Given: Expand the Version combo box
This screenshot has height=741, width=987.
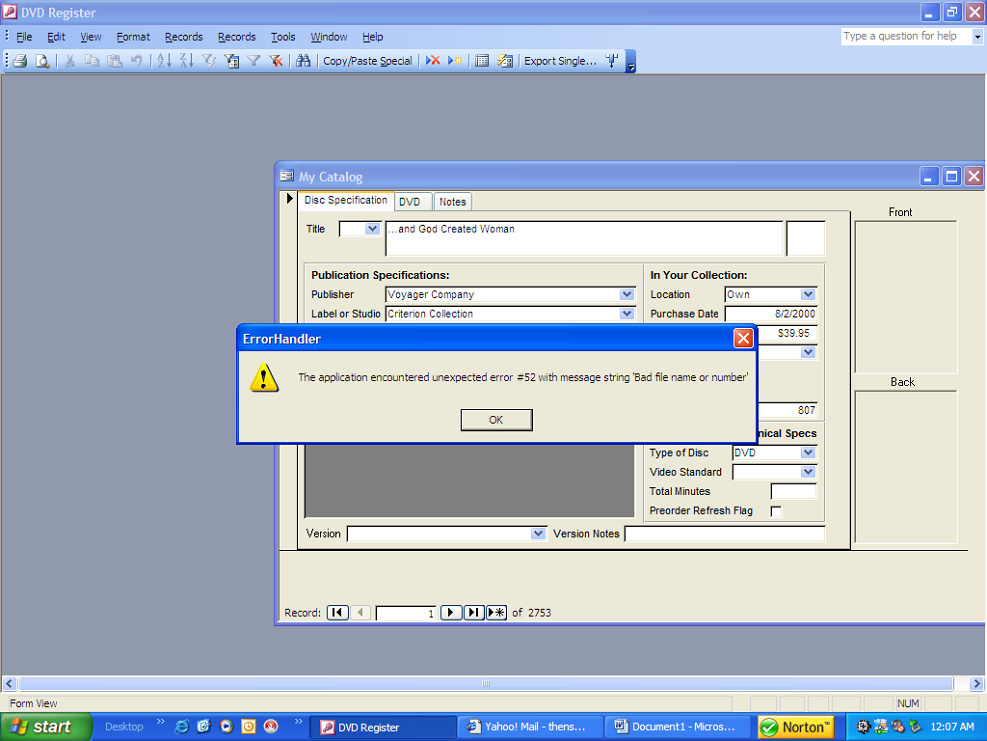Looking at the screenshot, I should (x=538, y=534).
